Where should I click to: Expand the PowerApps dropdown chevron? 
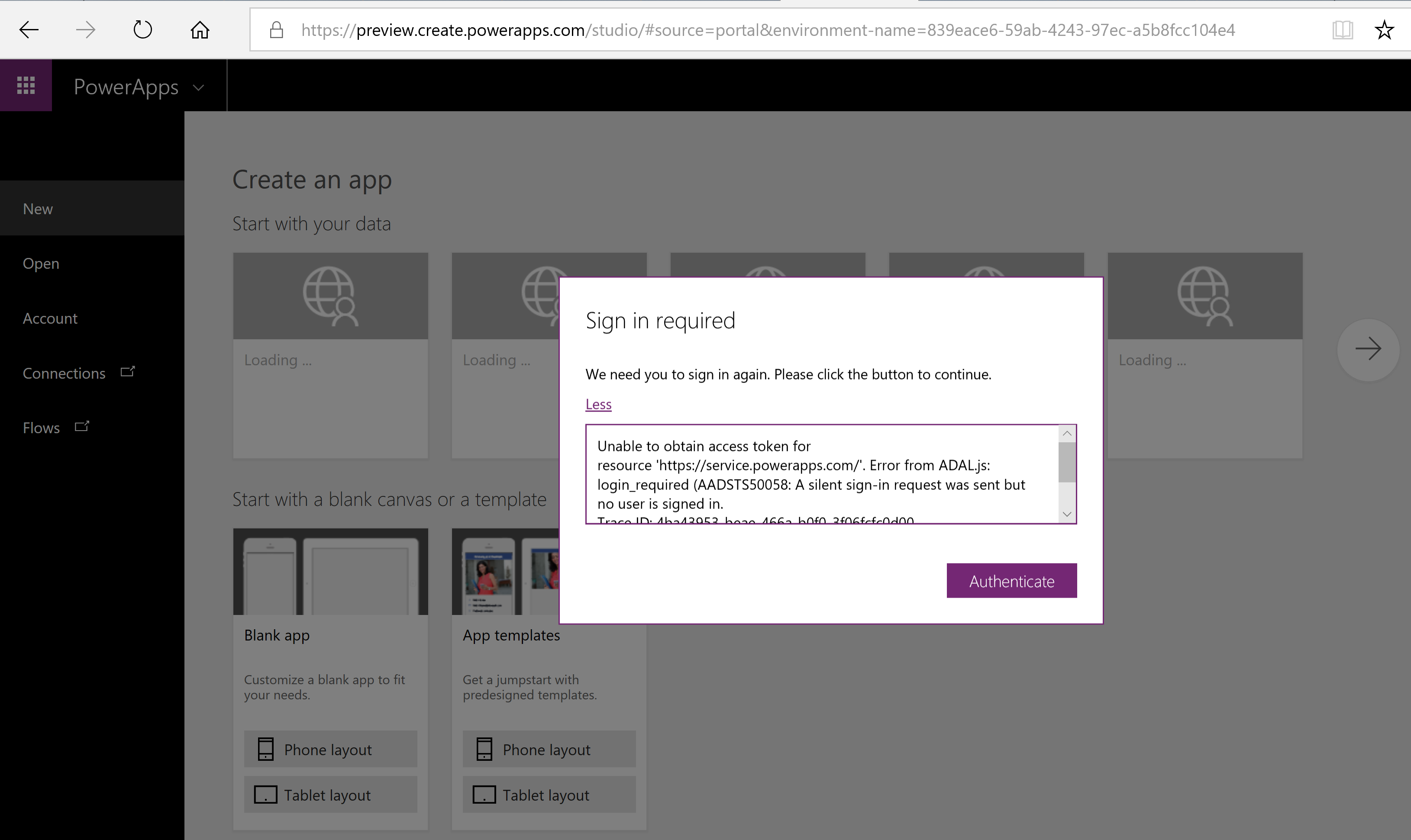pyautogui.click(x=198, y=88)
